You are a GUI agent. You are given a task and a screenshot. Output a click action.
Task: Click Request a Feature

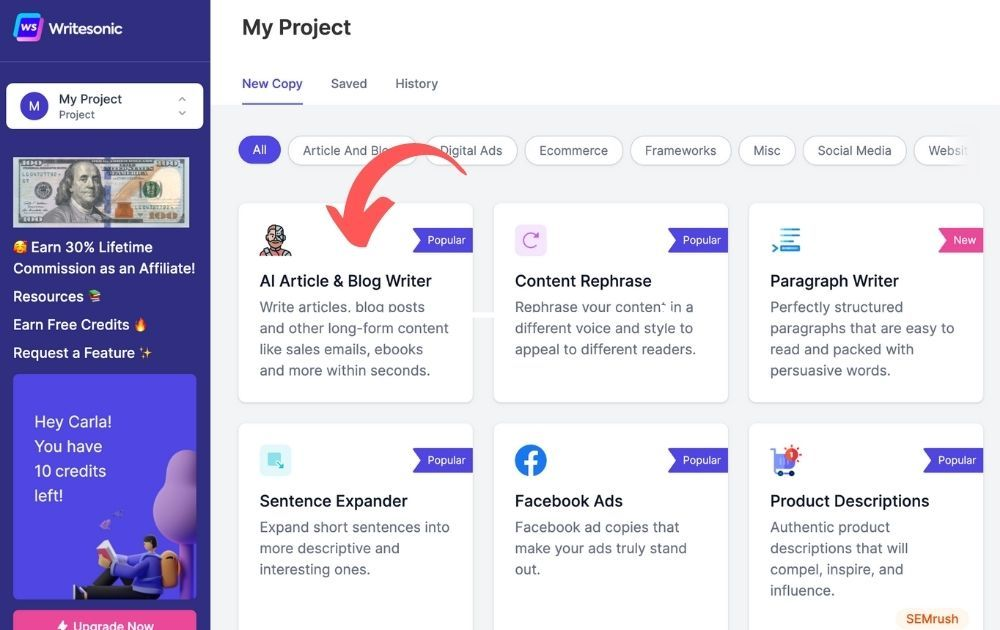[72, 352]
